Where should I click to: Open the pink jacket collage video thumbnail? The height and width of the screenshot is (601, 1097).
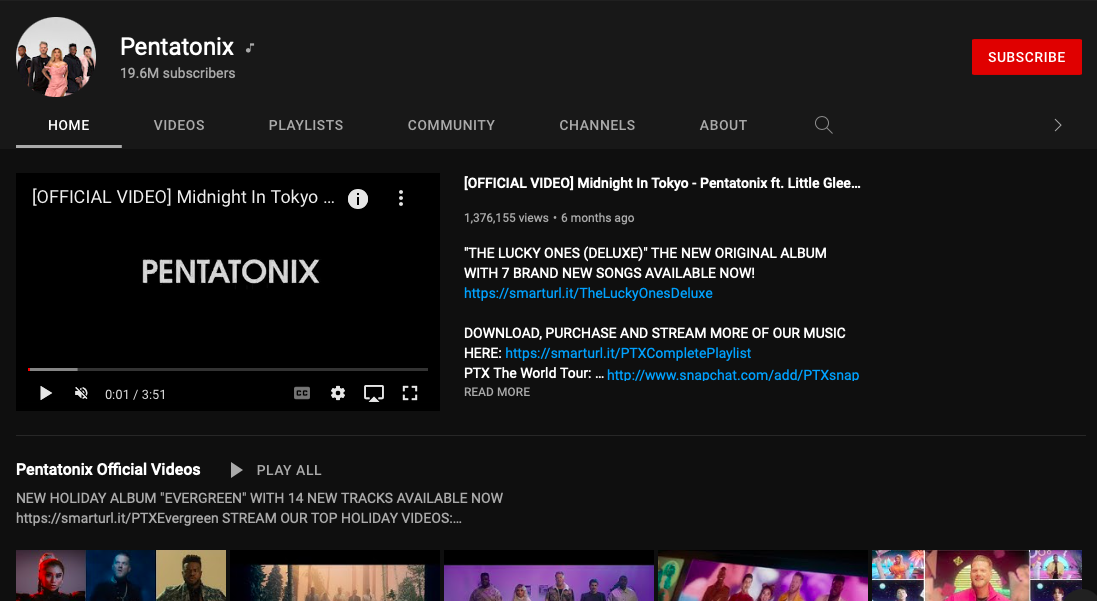pos(977,575)
